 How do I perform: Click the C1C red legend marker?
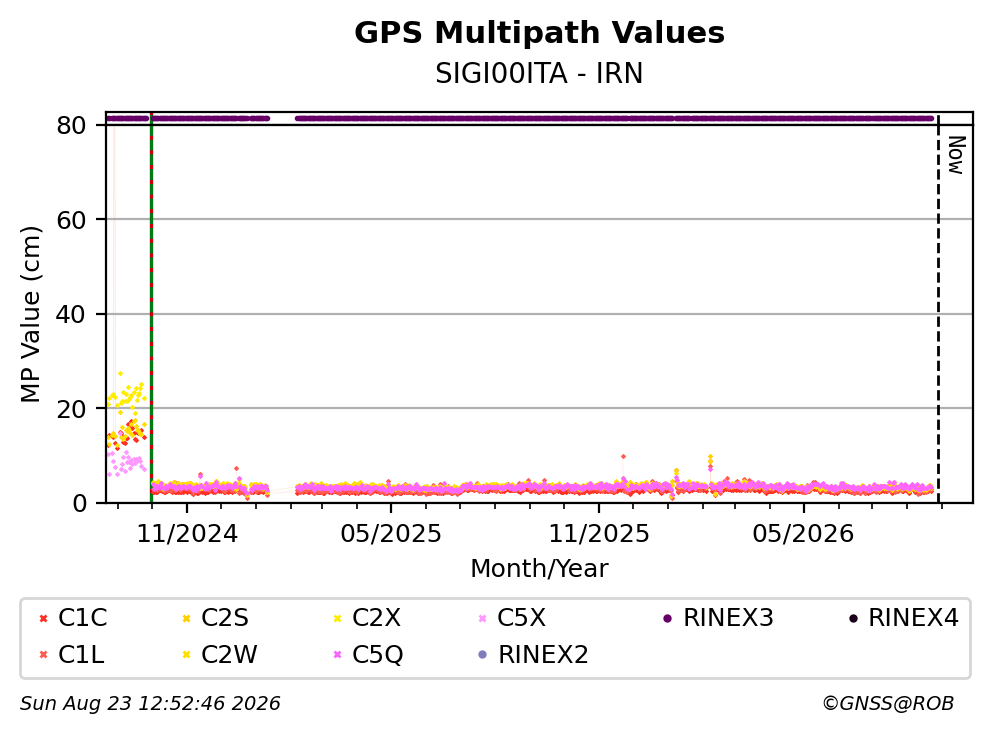pos(43,618)
